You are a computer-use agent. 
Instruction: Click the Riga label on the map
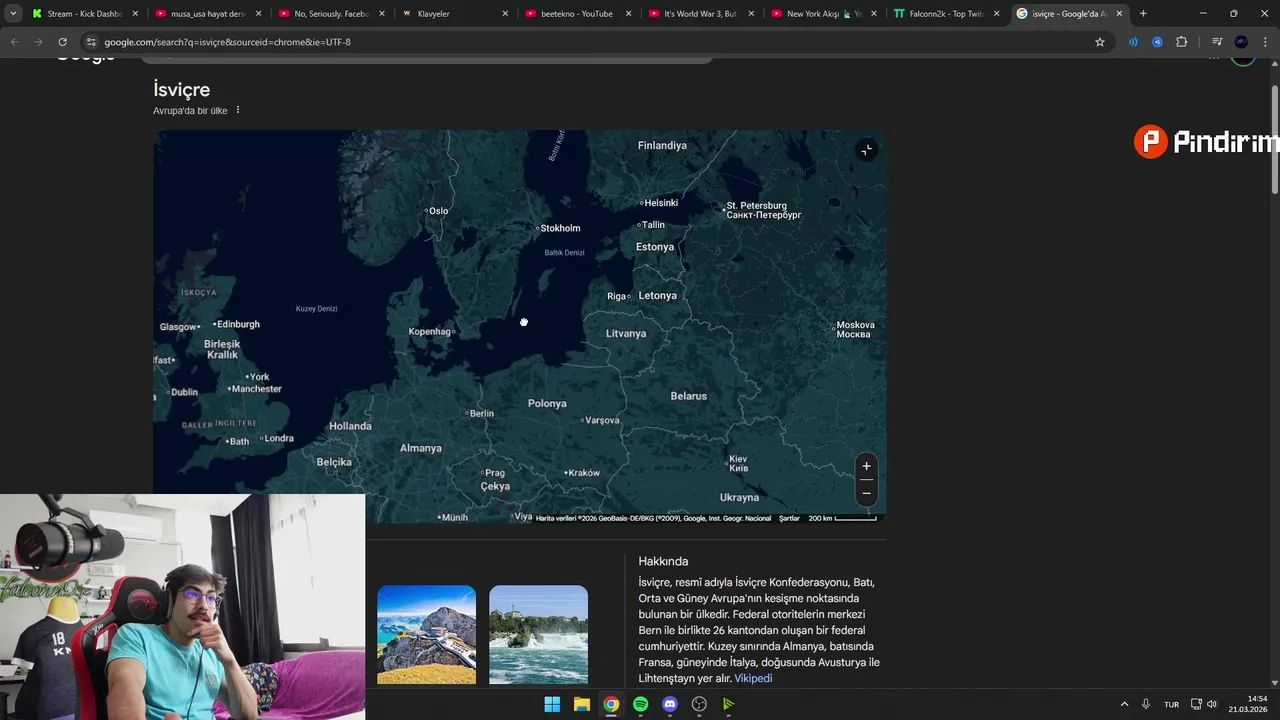pos(618,296)
